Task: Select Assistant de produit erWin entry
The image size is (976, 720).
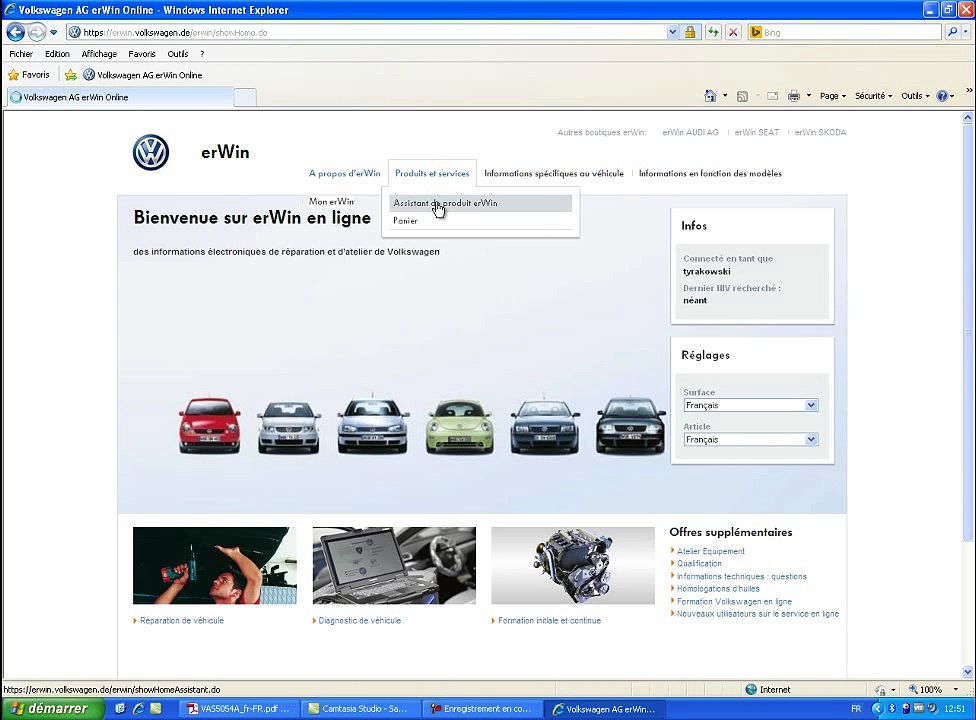Action: [x=481, y=203]
